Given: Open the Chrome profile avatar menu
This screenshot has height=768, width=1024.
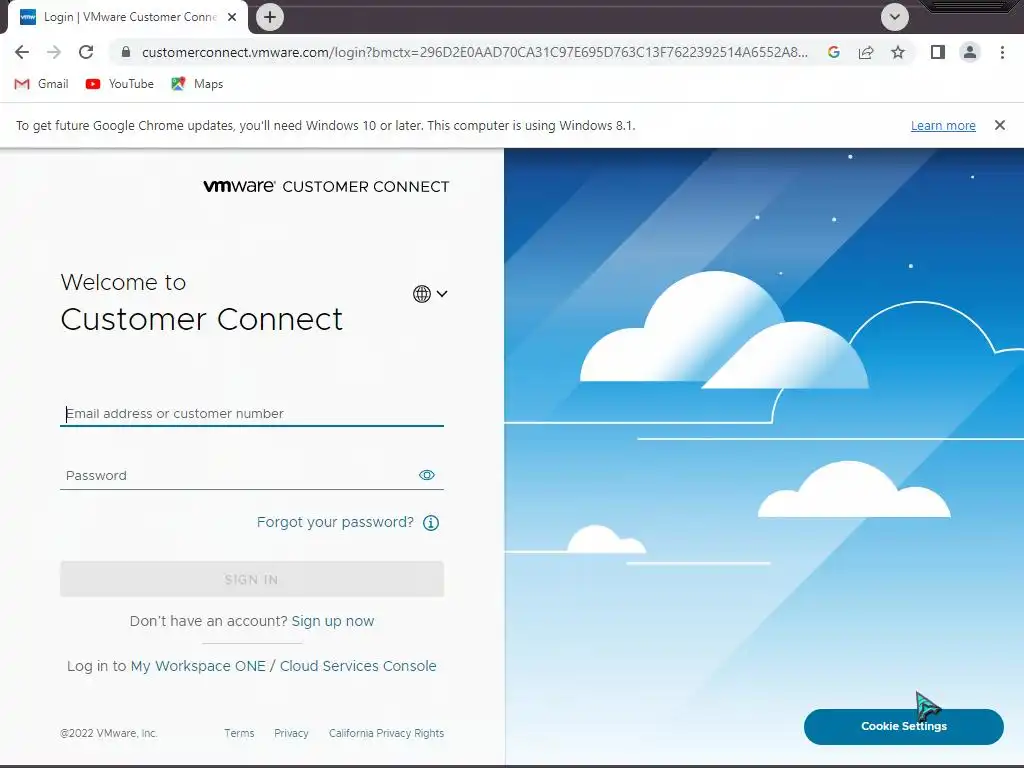Looking at the screenshot, I should pos(970,52).
